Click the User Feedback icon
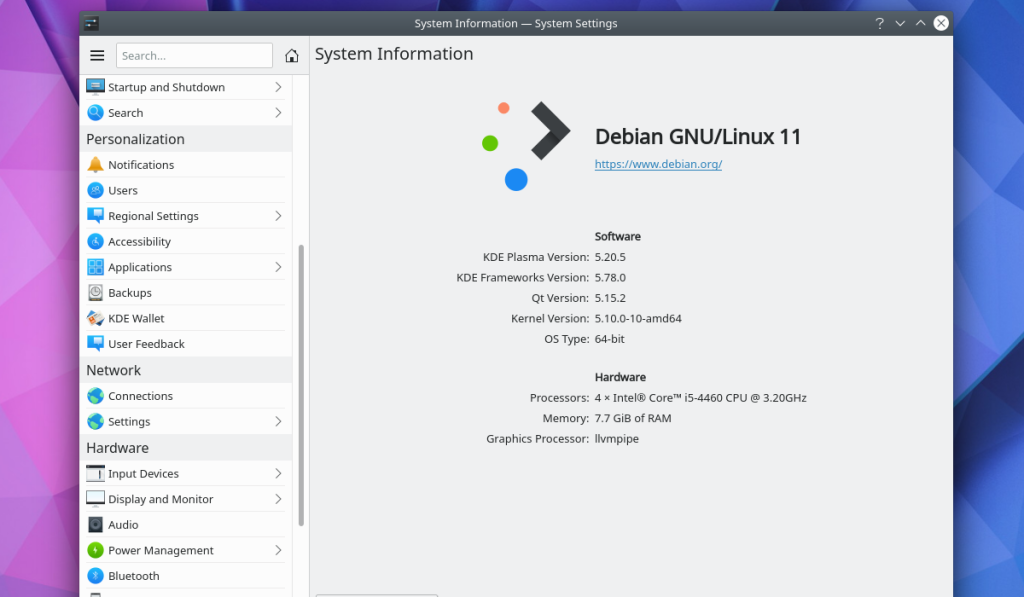Screen dimensions: 1024x597 95,344
